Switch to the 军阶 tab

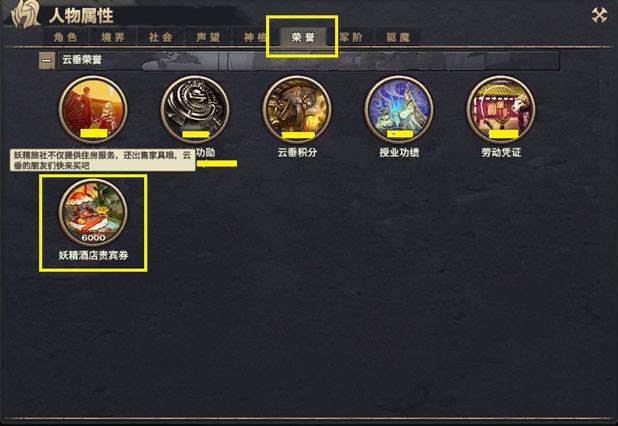[x=351, y=37]
